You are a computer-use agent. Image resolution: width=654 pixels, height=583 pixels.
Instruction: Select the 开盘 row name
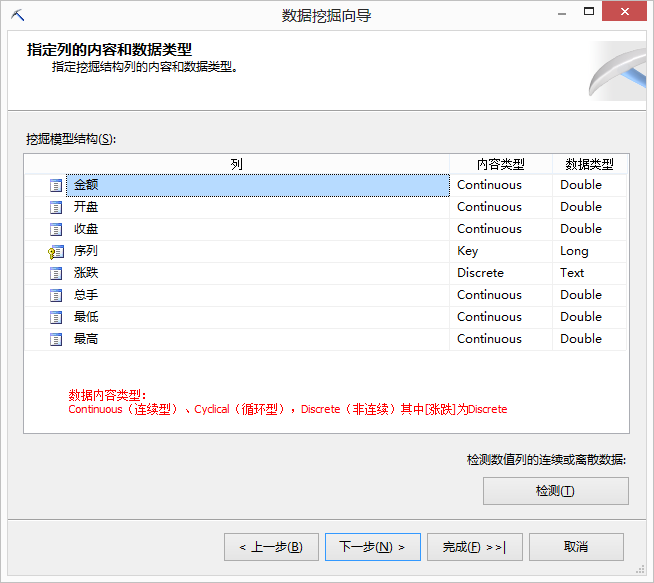coord(258,207)
